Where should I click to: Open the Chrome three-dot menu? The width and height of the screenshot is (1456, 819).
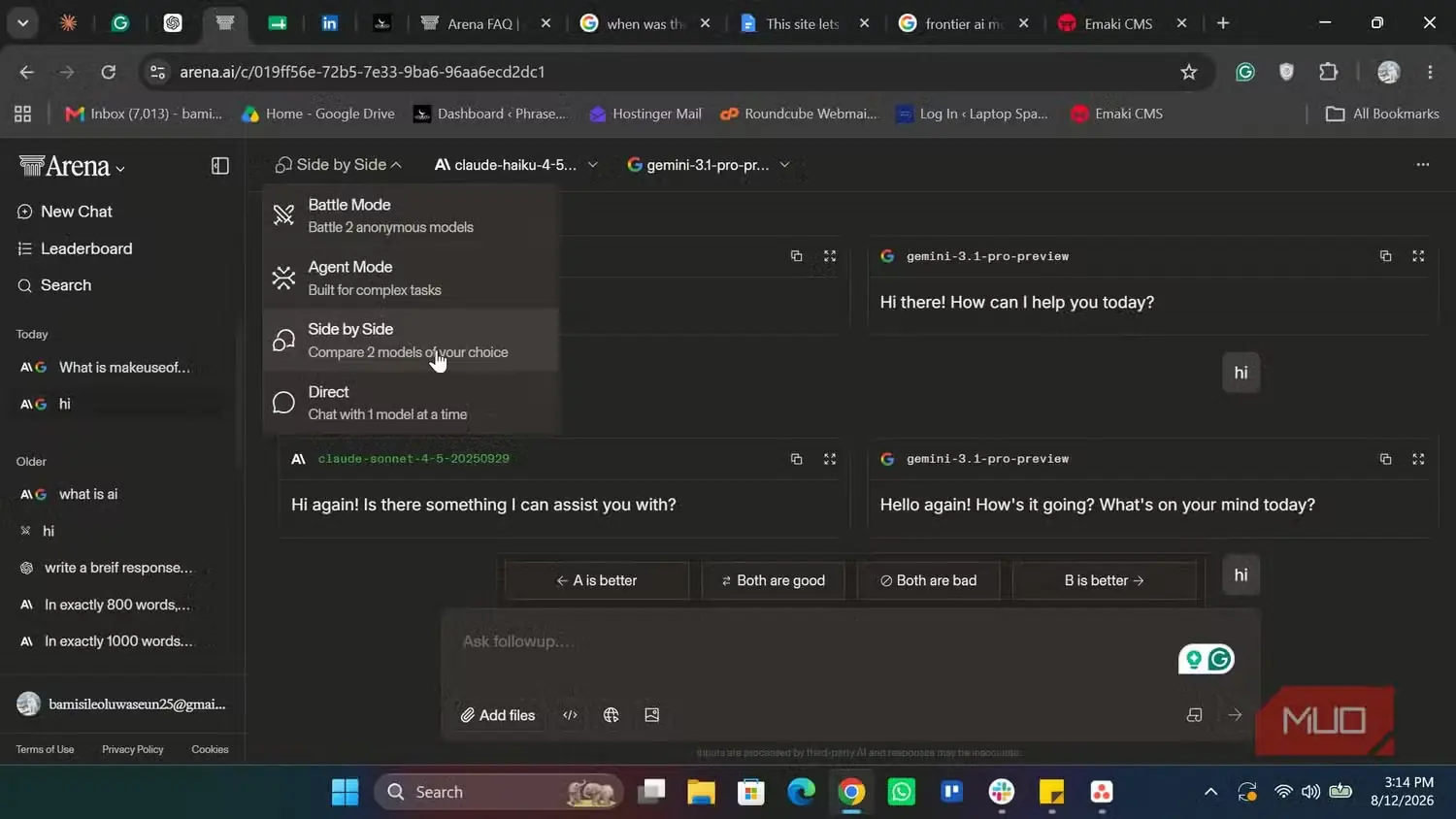[1430, 72]
